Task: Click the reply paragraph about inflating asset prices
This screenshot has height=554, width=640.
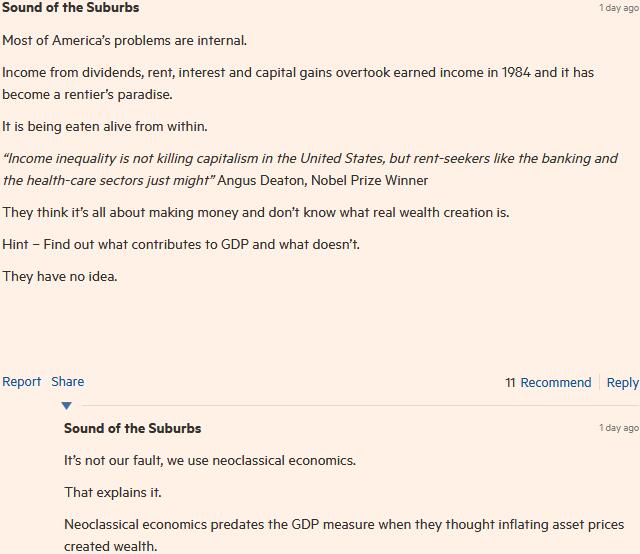Action: (344, 535)
